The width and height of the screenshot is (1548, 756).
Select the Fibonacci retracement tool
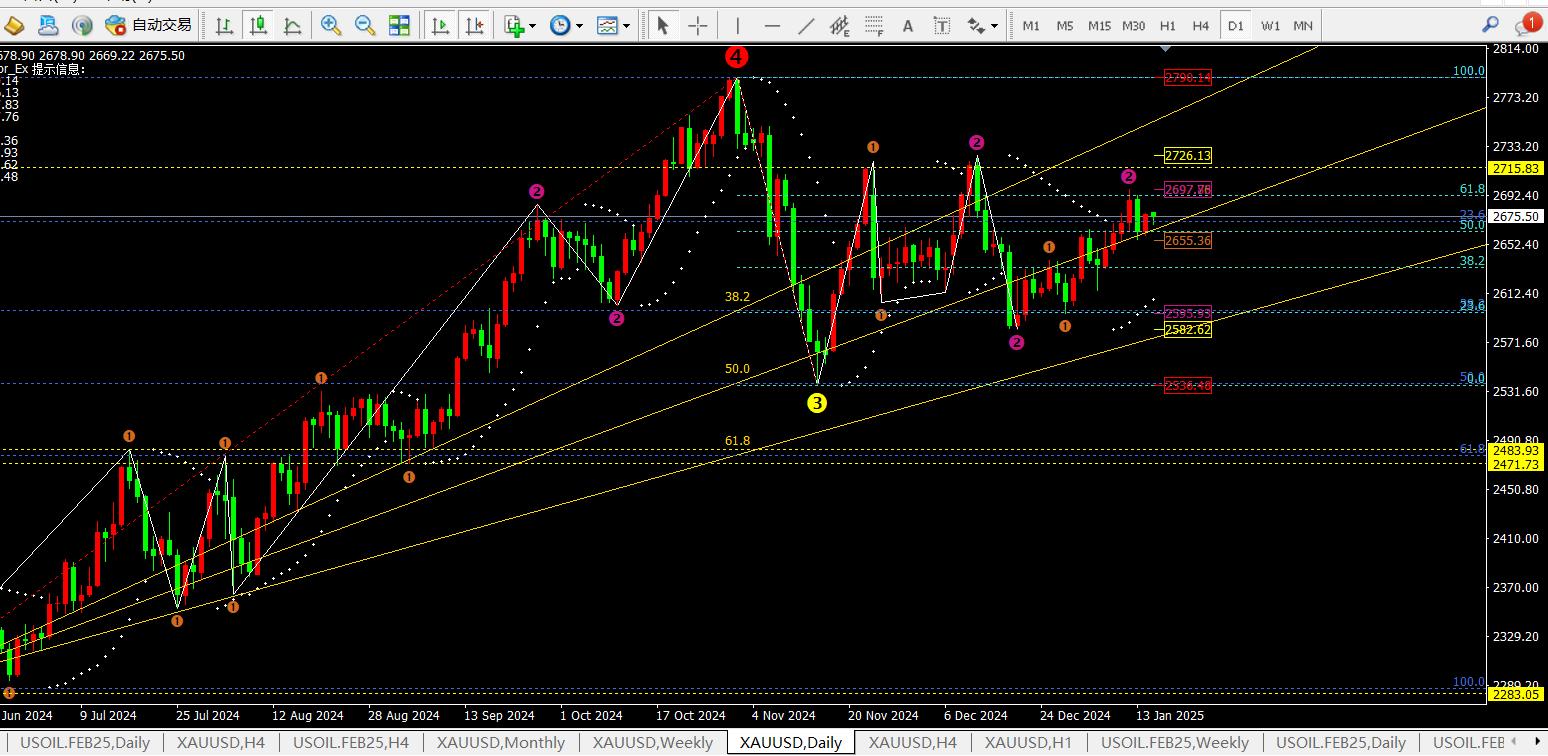pos(875,25)
